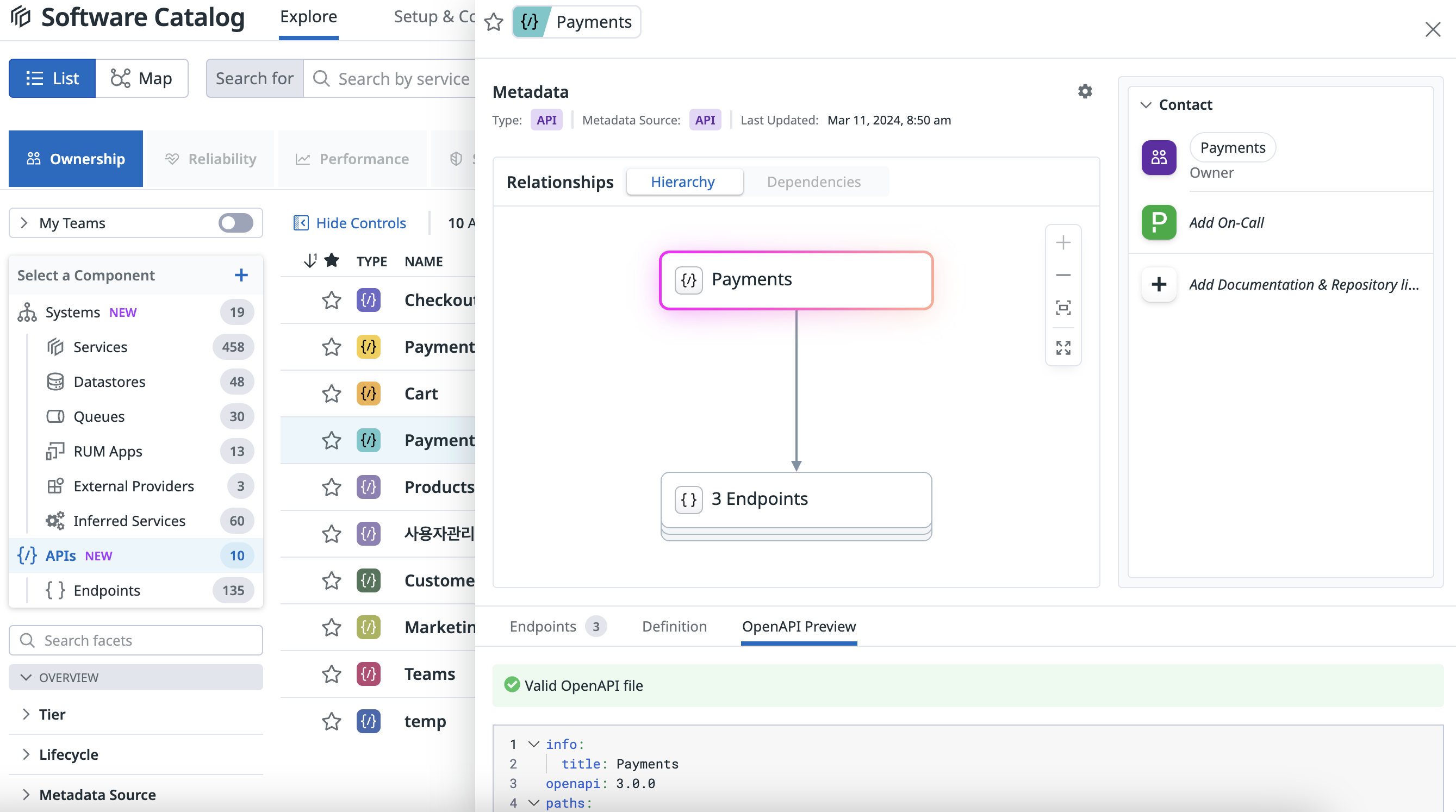Add a new component with plus icon

point(241,275)
